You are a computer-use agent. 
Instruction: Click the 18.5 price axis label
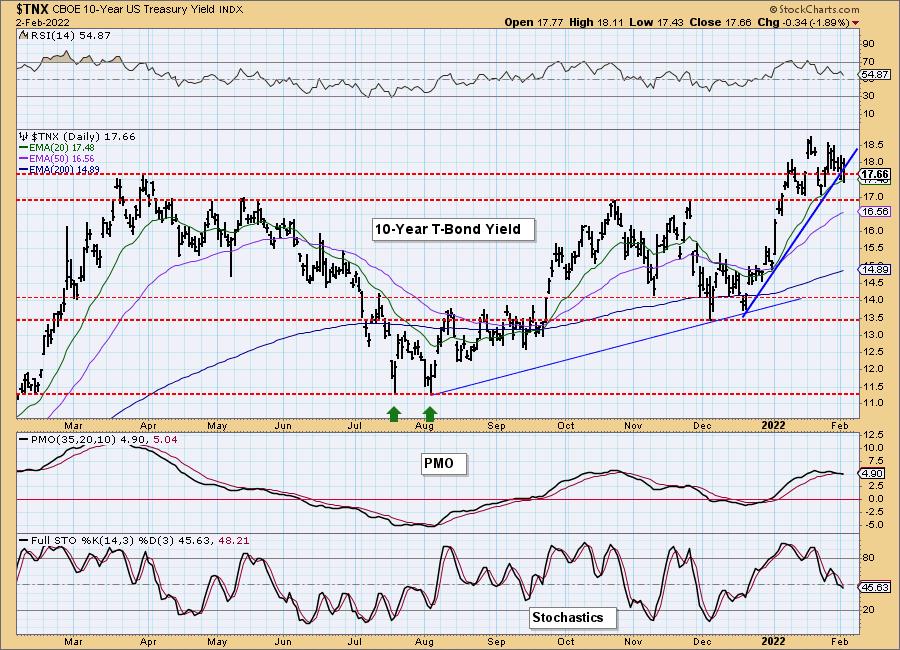(872, 145)
